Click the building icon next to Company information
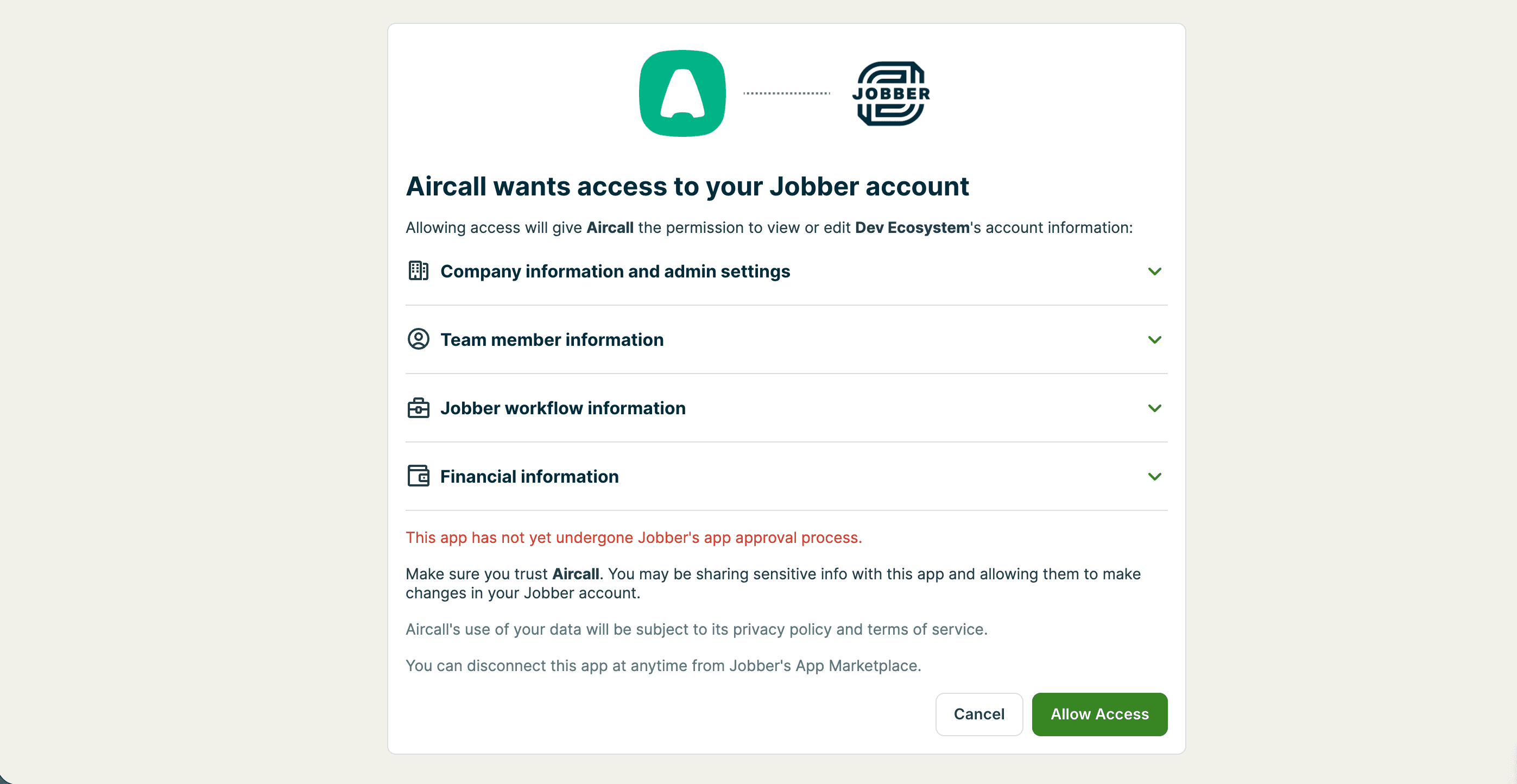Image resolution: width=1517 pixels, height=784 pixels. (419, 271)
